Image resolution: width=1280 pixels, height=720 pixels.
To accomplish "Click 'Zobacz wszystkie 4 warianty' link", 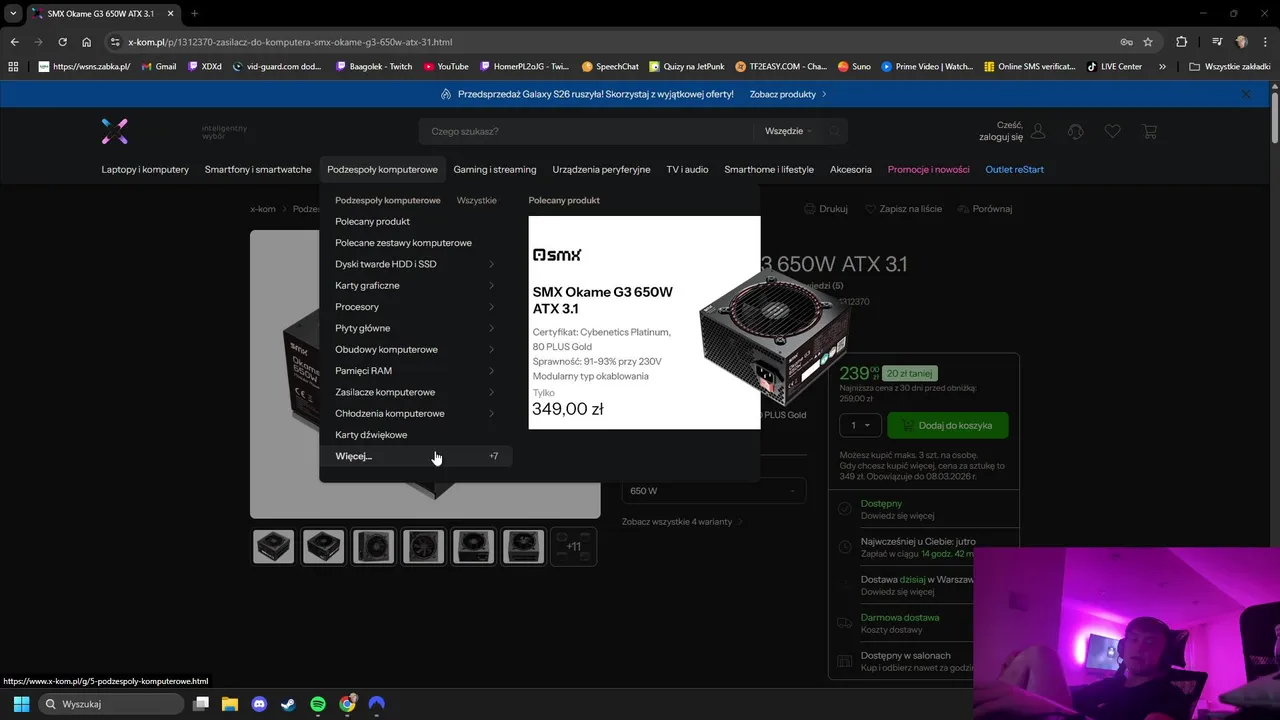I will coord(681,522).
